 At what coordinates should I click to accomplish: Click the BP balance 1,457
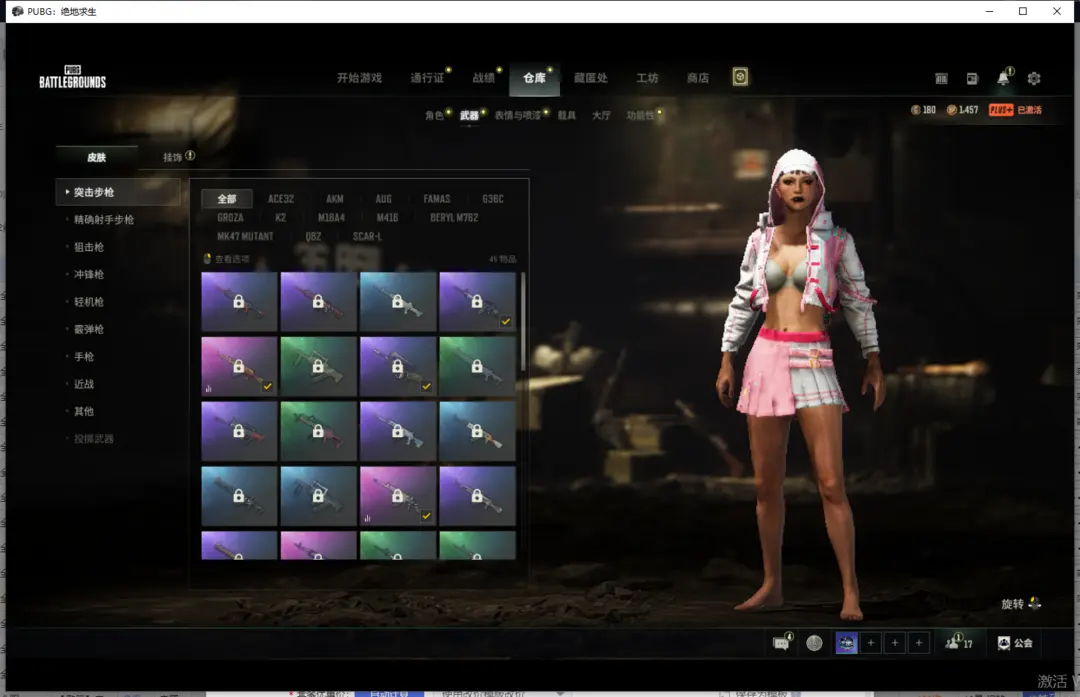pyautogui.click(x=962, y=110)
